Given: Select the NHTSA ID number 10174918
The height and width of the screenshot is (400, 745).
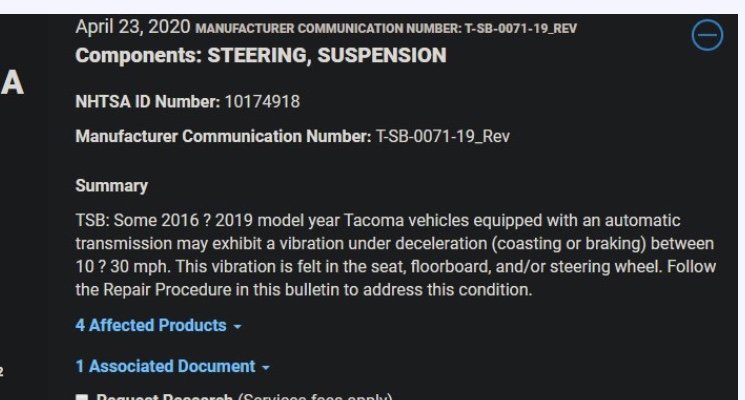Looking at the screenshot, I should pos(262,102).
